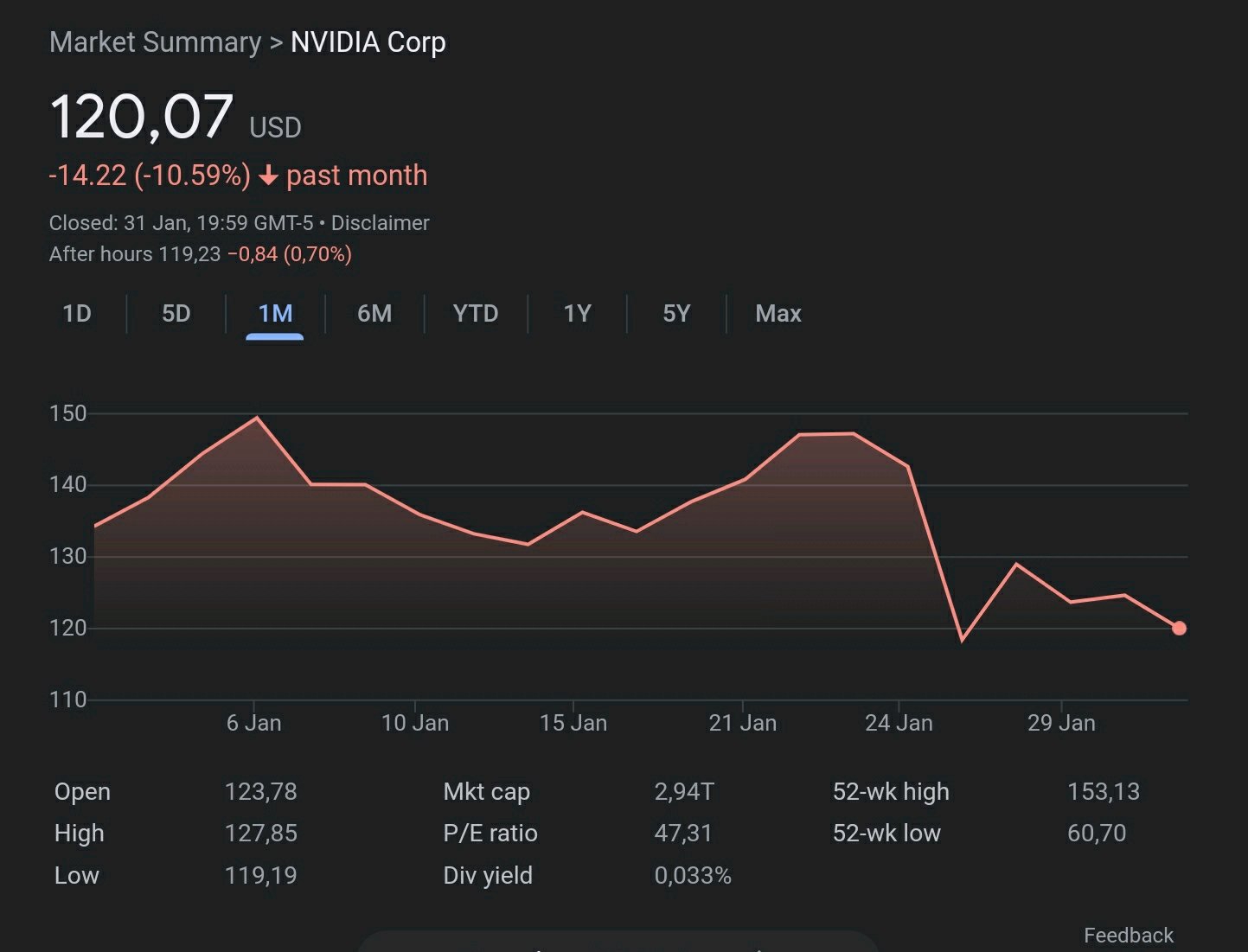Screen dimensions: 1248x952
Task: Click the 120,07 current price
Action: click(x=142, y=117)
